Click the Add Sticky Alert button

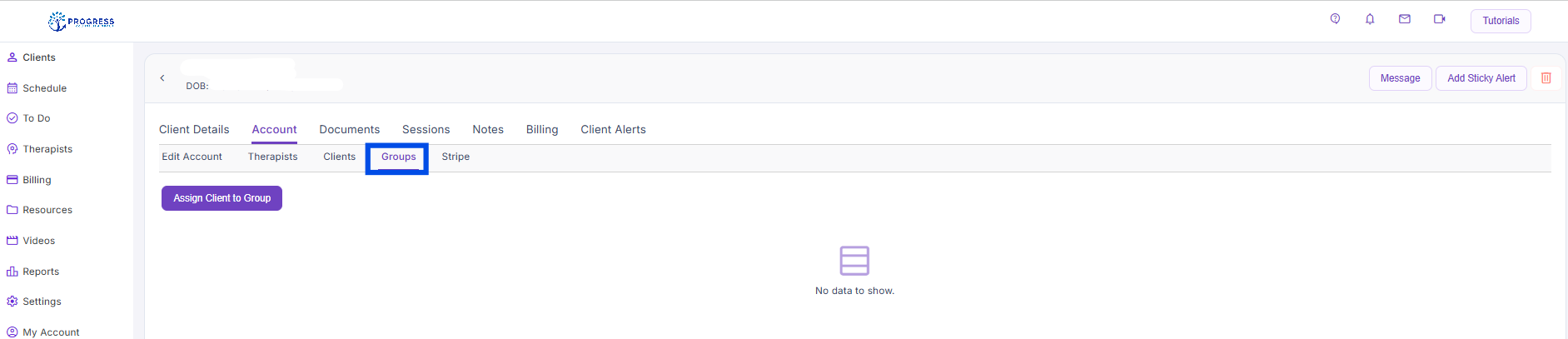click(x=1481, y=78)
